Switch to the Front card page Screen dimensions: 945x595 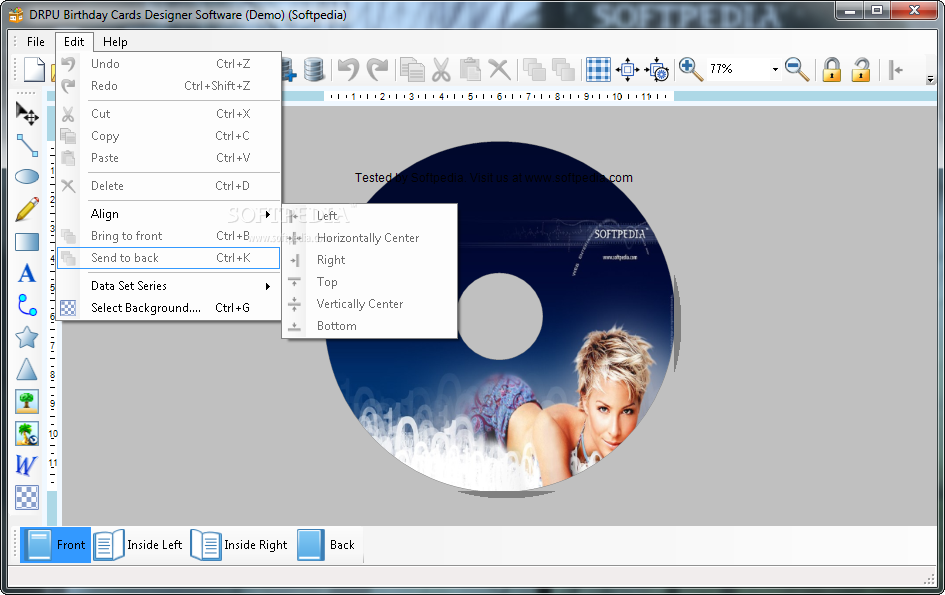[55, 545]
